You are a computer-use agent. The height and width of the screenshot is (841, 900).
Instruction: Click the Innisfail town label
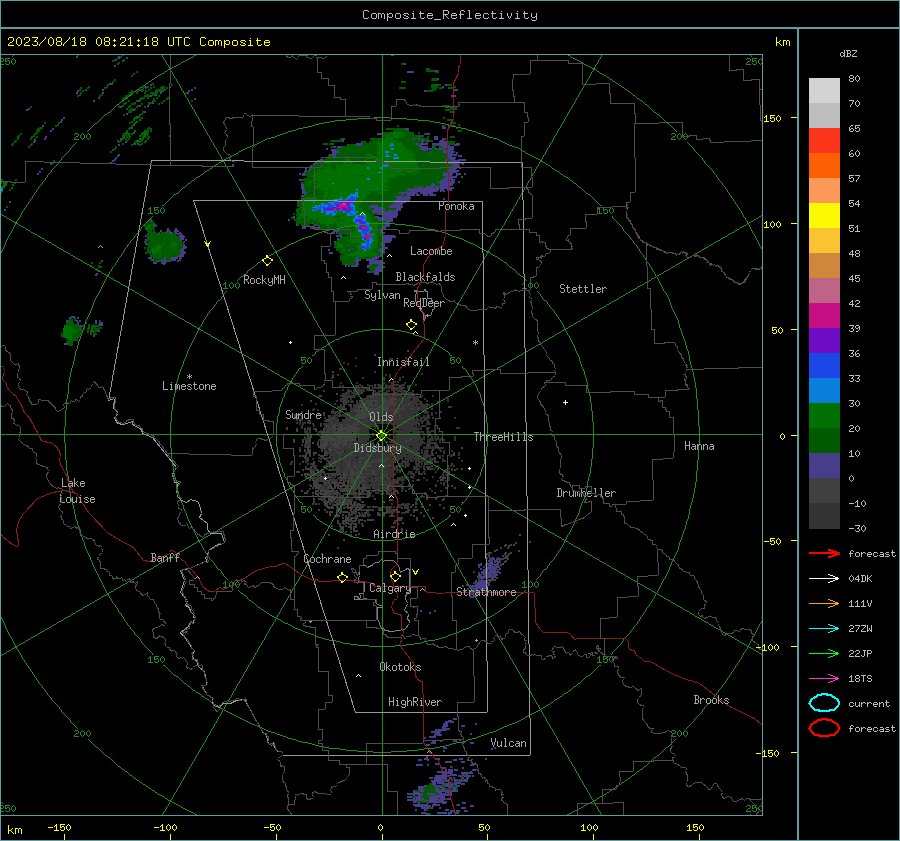[x=403, y=362]
